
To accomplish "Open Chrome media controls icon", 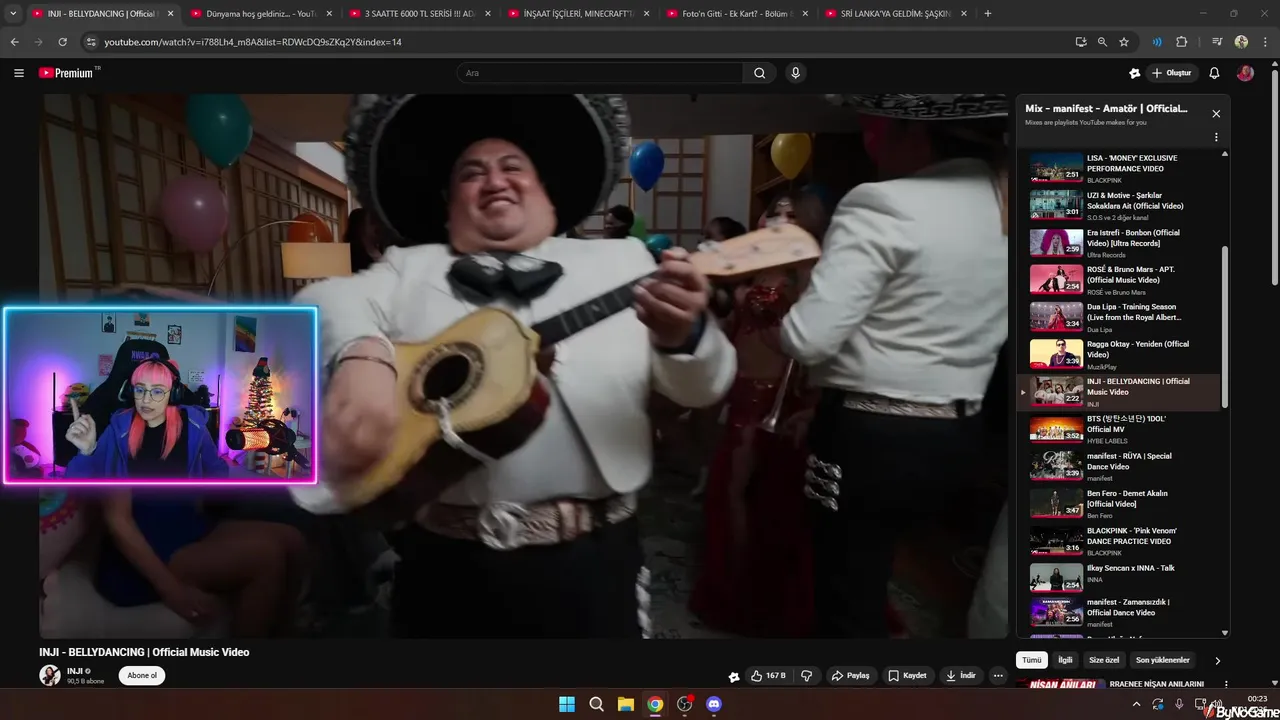I will click(1217, 42).
